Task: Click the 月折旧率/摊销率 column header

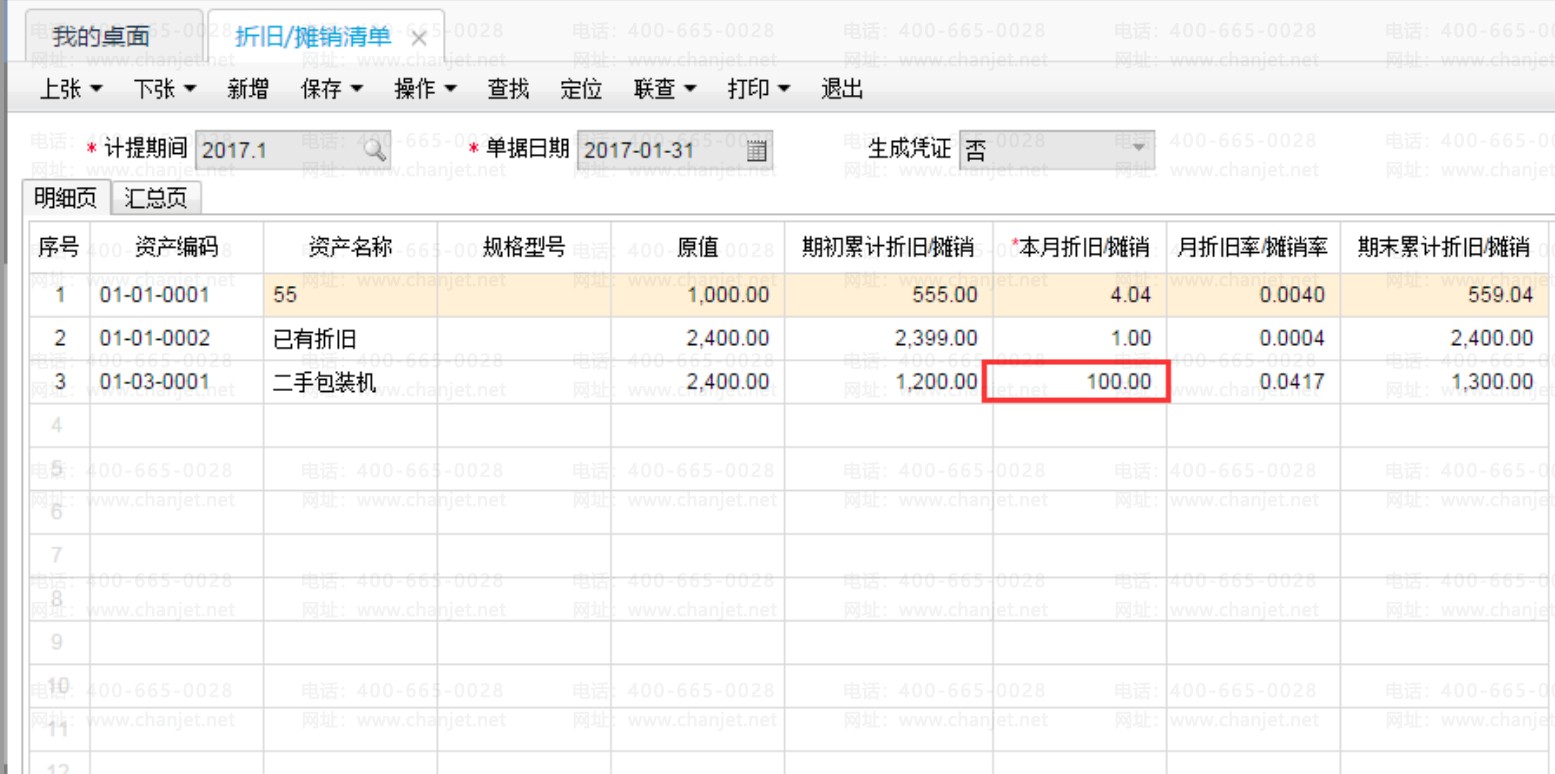Action: point(1253,247)
